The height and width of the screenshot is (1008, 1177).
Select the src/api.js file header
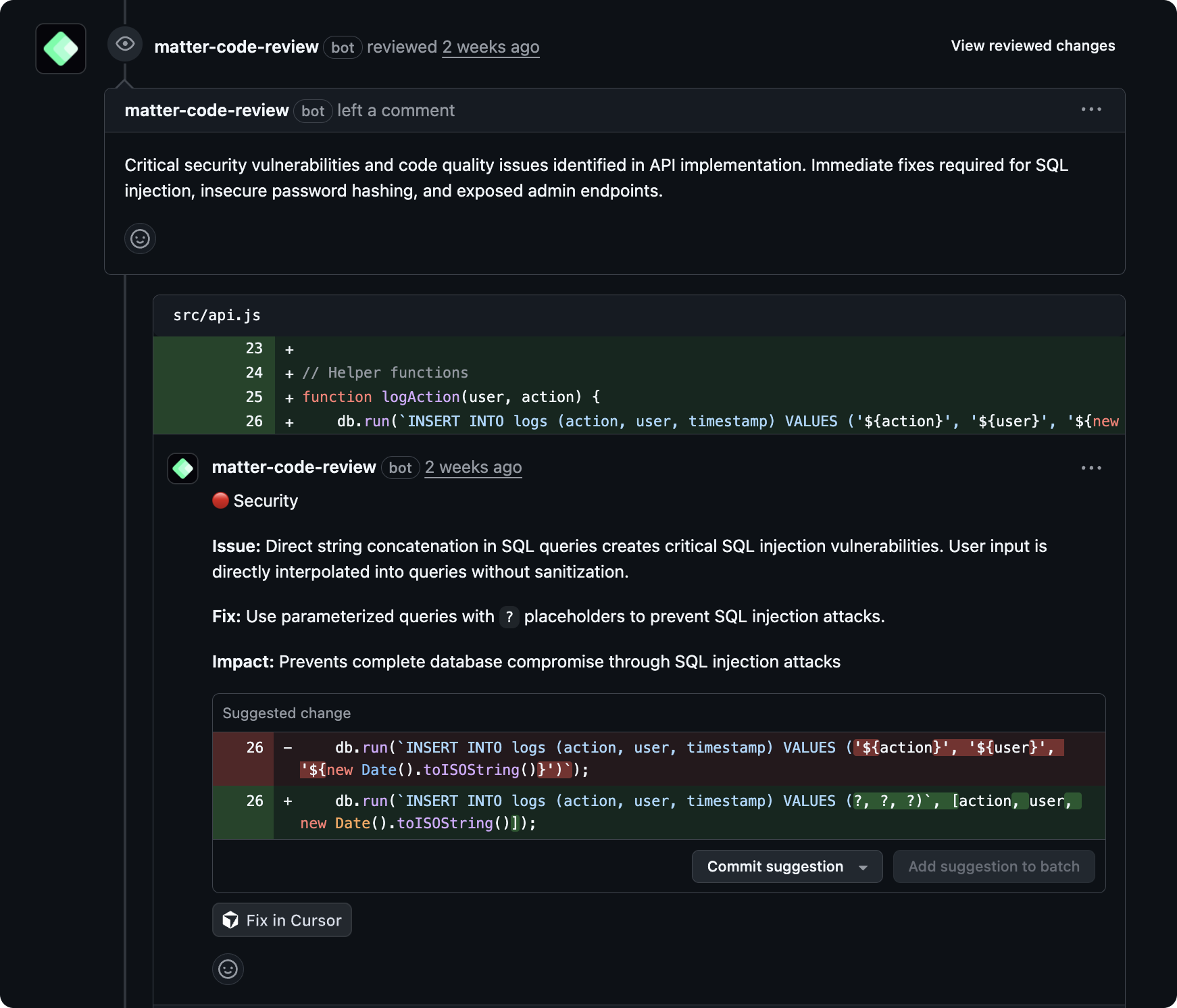click(x=218, y=315)
